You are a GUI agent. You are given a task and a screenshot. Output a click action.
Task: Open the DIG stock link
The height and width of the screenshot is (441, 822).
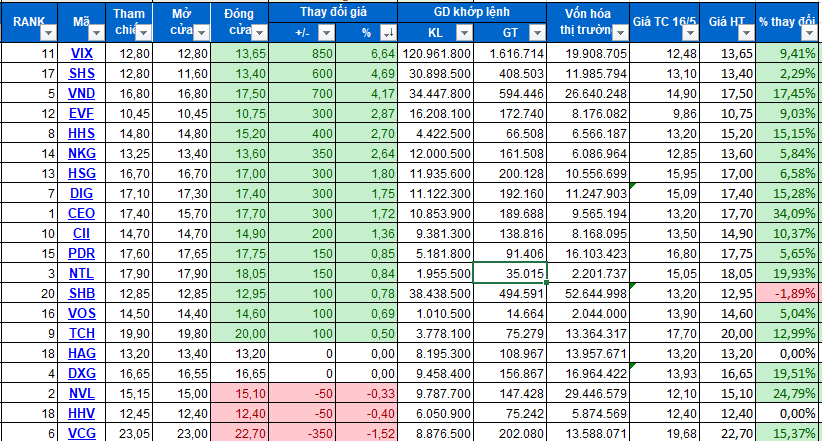pos(82,193)
